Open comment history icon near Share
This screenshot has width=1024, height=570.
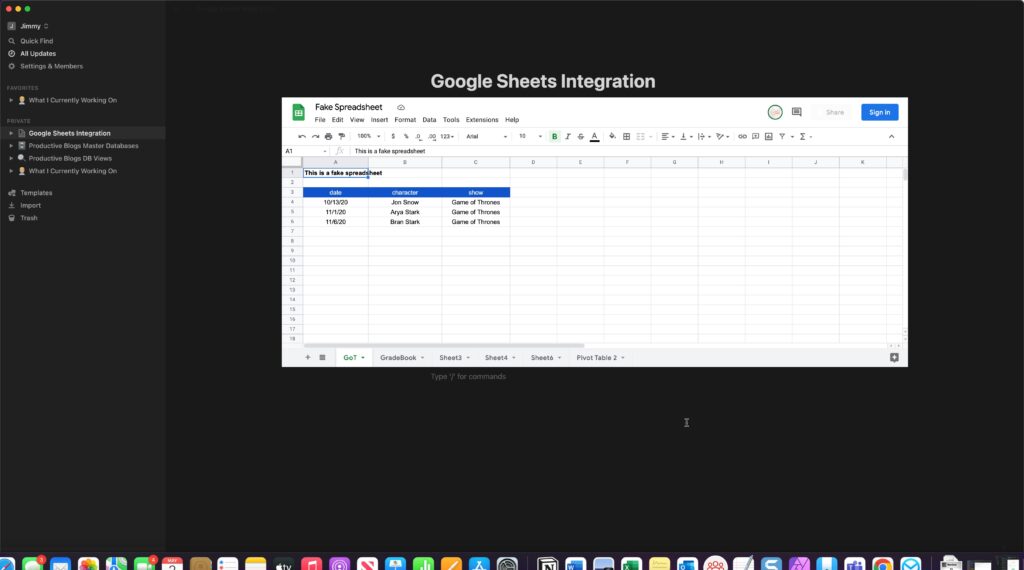pos(797,112)
